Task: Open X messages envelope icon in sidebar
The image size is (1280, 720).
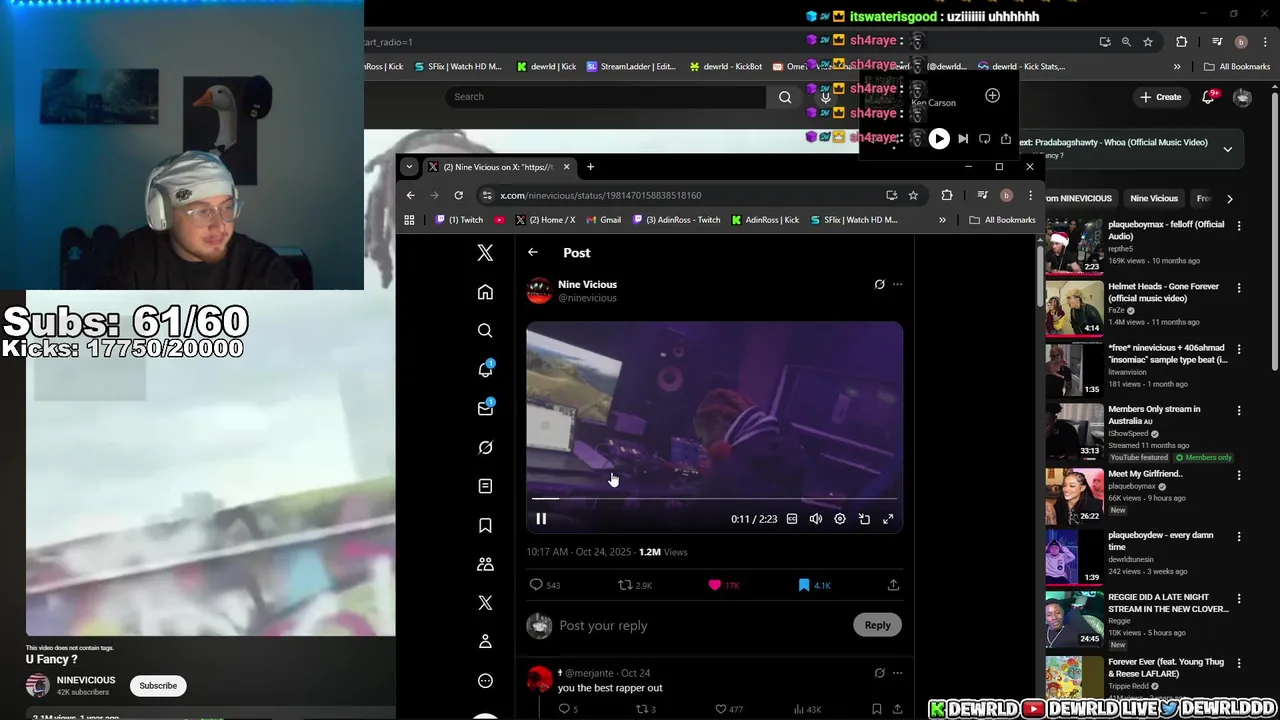Action: 485,408
